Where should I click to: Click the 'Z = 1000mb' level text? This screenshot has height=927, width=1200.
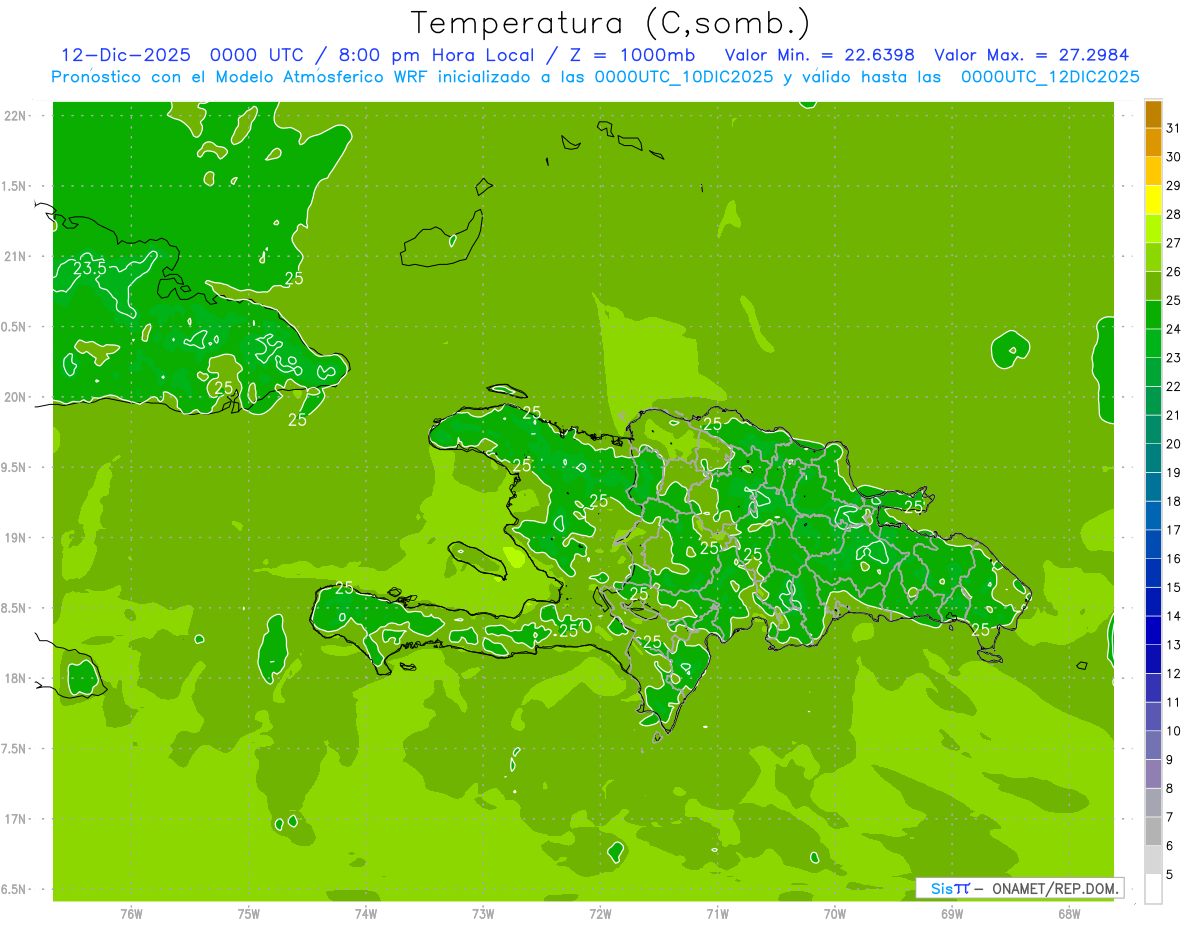[x=634, y=55]
